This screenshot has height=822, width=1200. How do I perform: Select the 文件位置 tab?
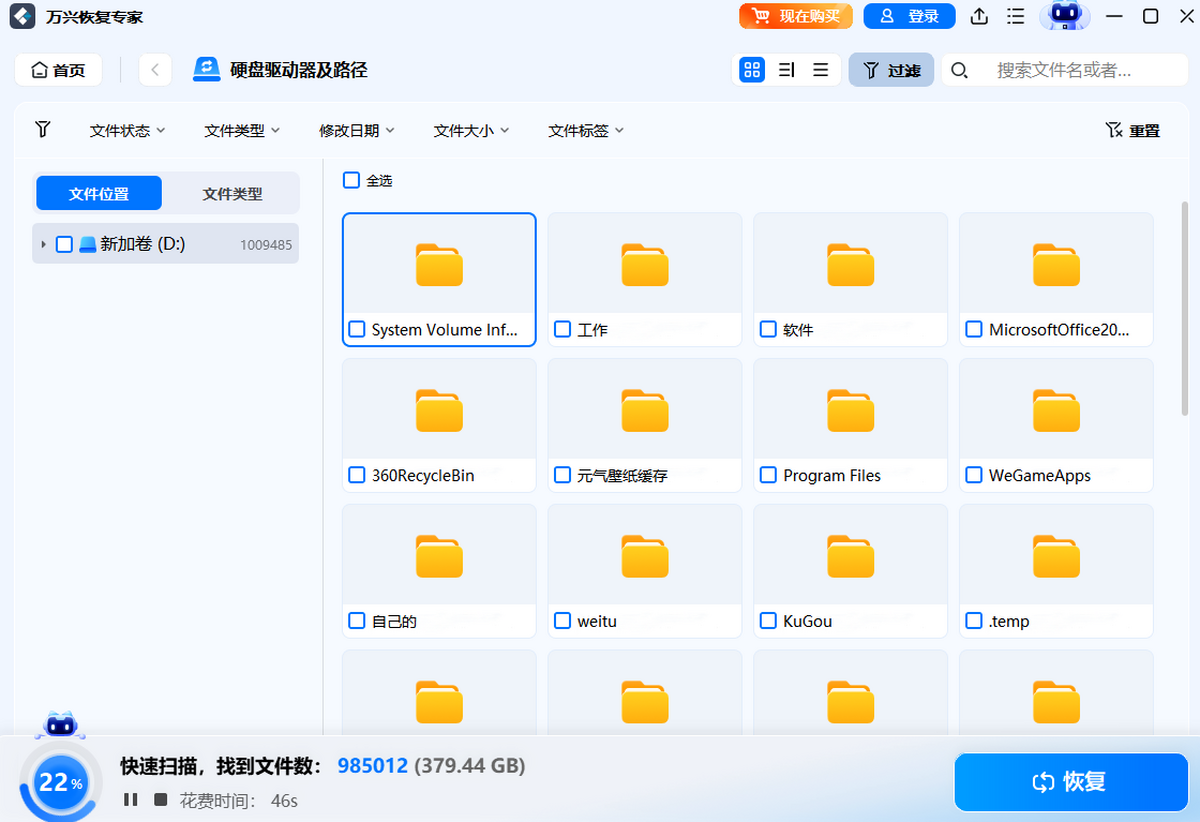(x=99, y=194)
